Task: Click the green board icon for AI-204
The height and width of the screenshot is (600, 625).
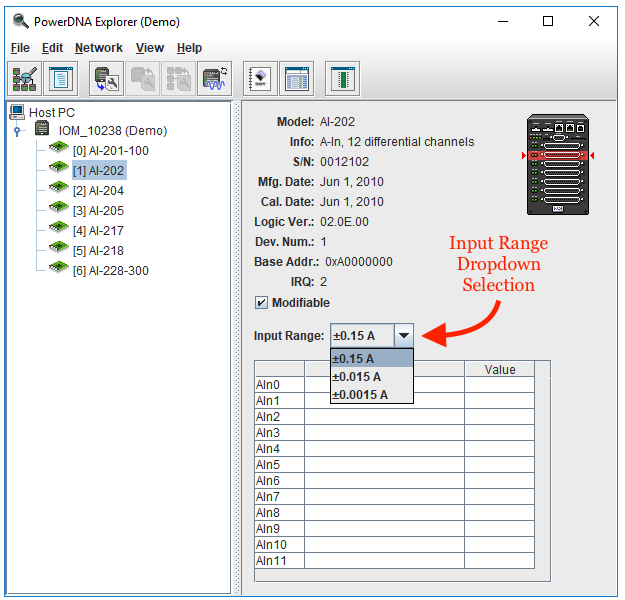Action: click(x=59, y=187)
